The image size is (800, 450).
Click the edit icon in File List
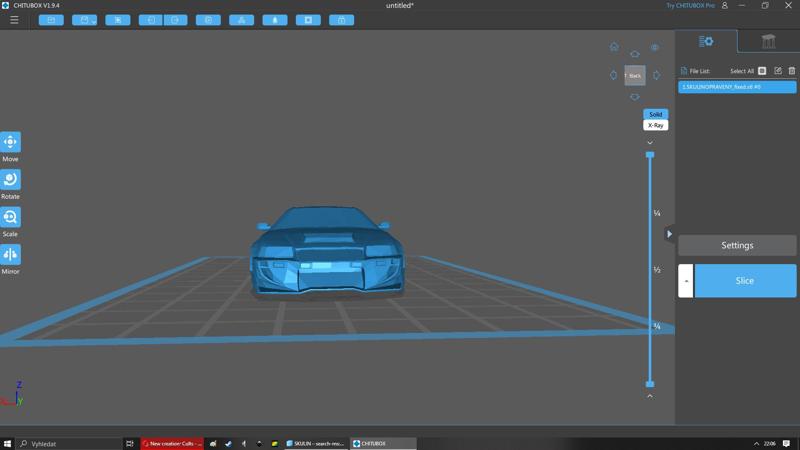[x=778, y=71]
